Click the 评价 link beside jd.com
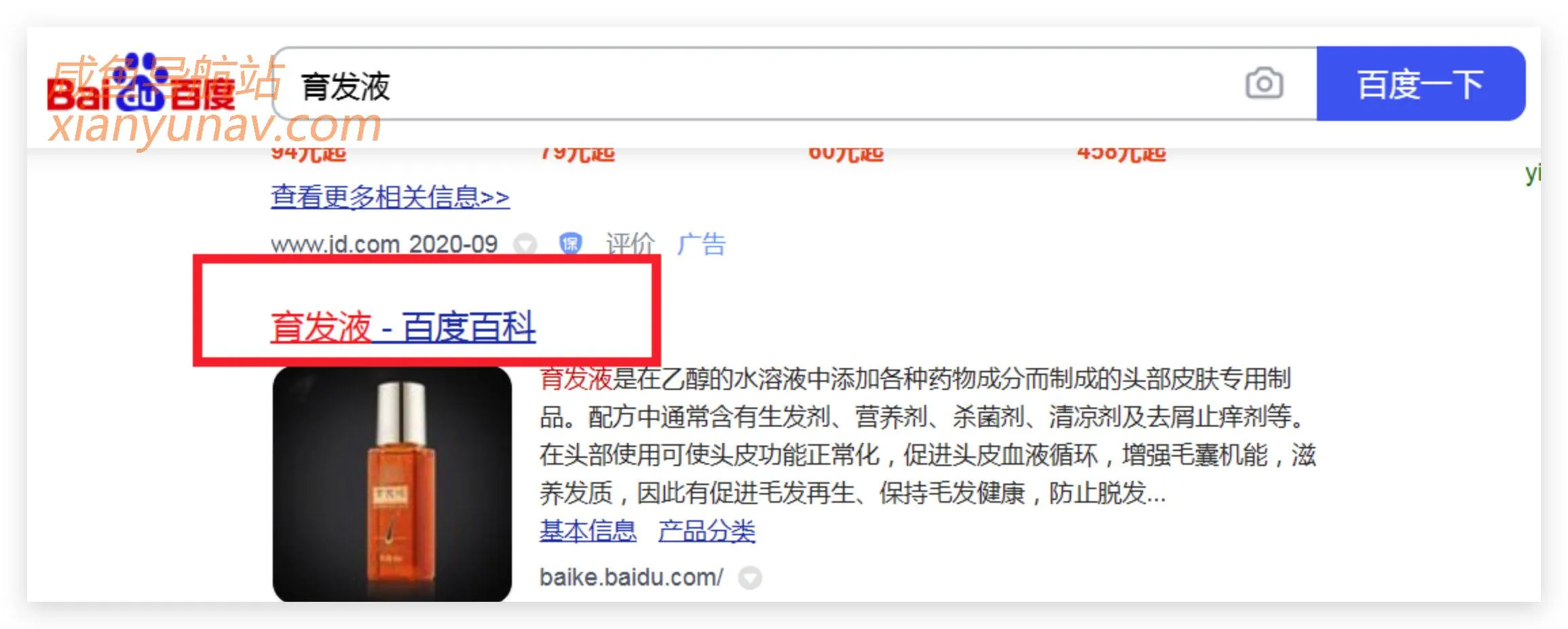This screenshot has height=629, width=1568. click(630, 244)
